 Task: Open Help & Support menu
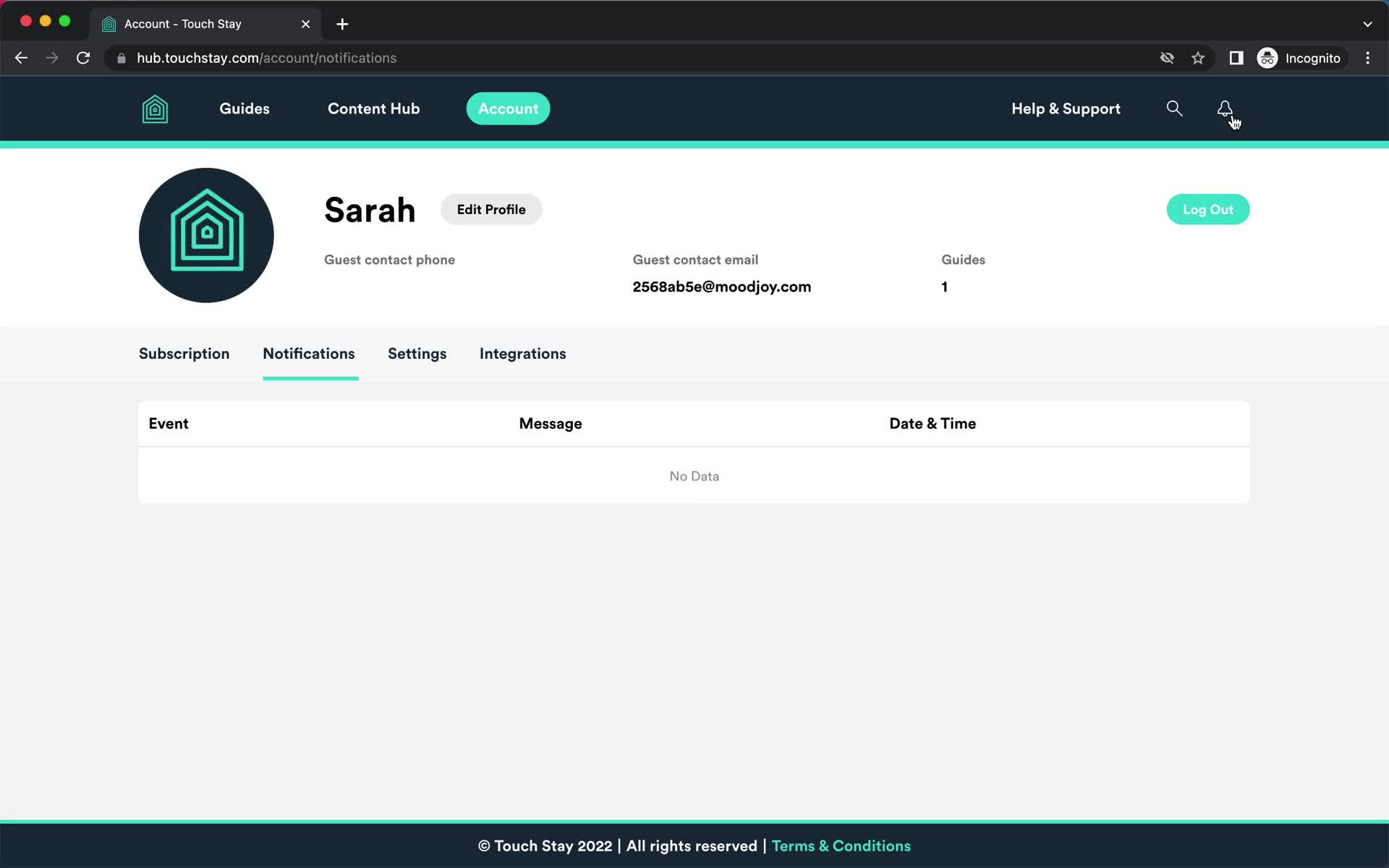point(1065,108)
